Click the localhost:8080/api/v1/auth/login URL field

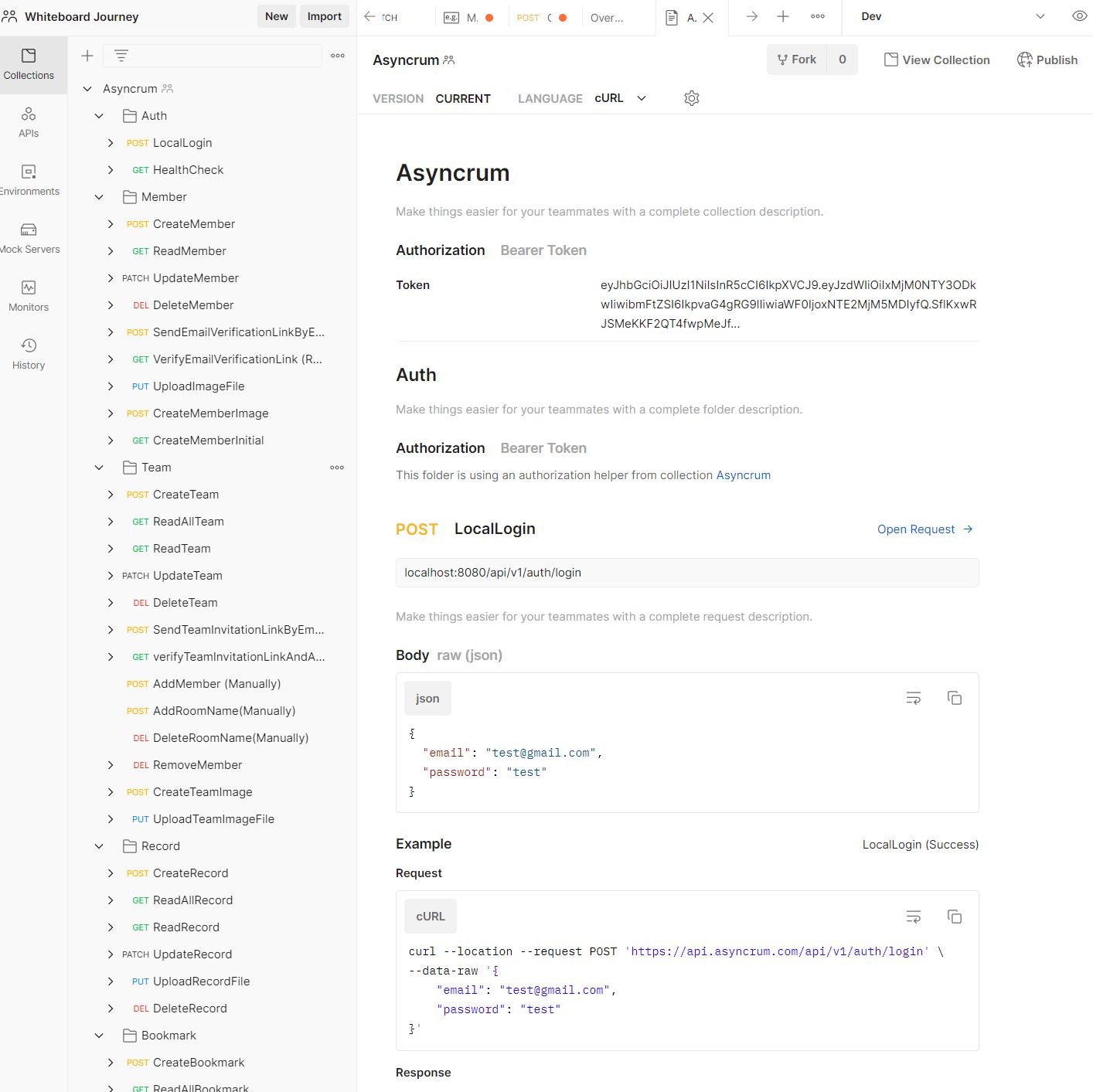pyautogui.click(x=687, y=573)
